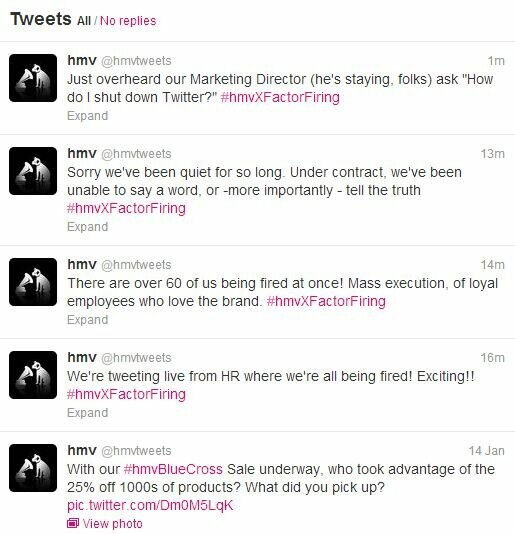
Task: Open the #hmvBlueCross hashtag link
Action: [173, 469]
